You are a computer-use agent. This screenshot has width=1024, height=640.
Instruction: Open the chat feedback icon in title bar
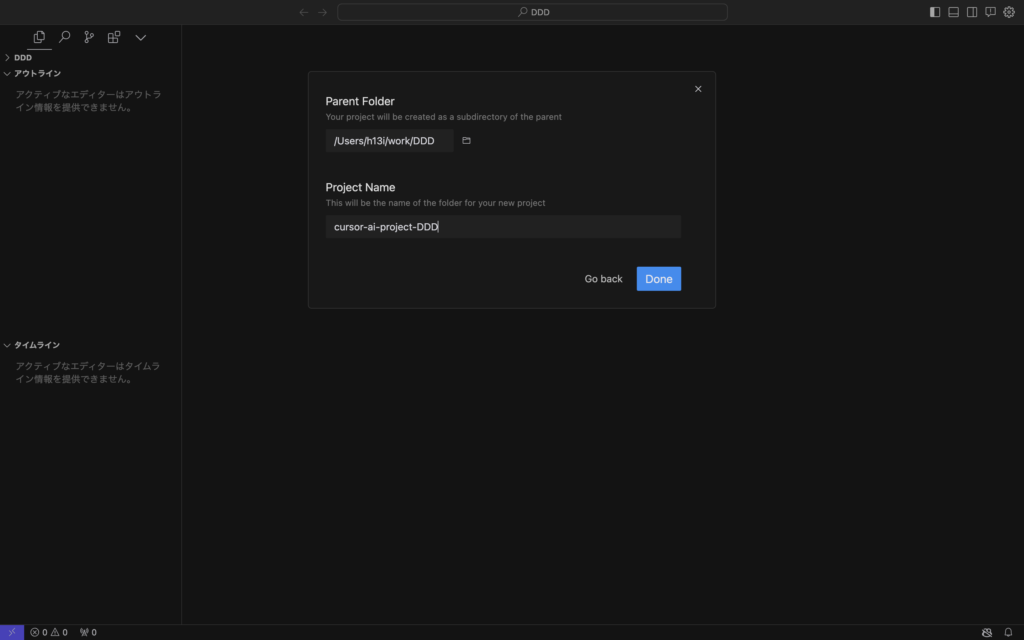coord(990,12)
